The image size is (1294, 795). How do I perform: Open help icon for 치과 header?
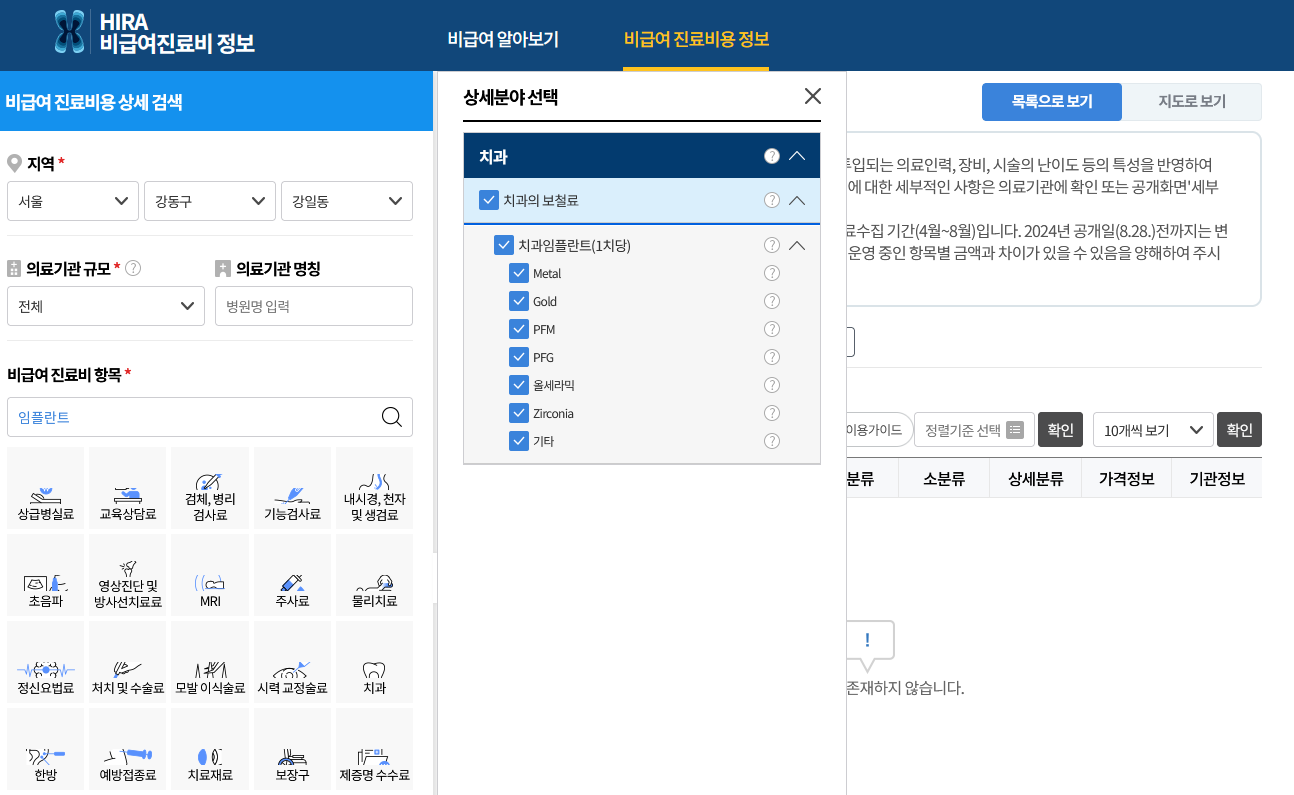[x=772, y=156]
